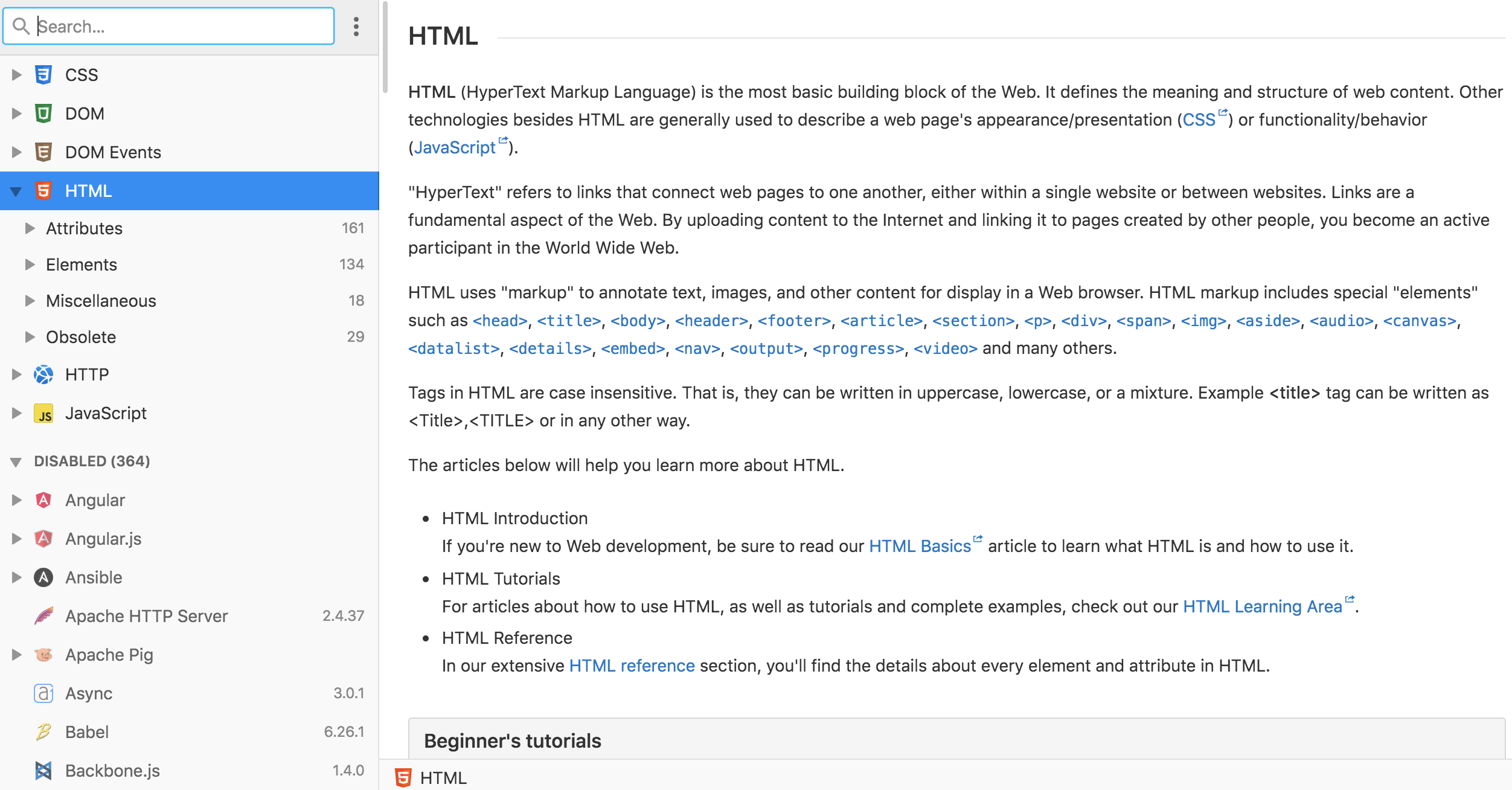Click the 134 count next to Elements
The width and height of the screenshot is (1512, 790).
click(x=351, y=265)
